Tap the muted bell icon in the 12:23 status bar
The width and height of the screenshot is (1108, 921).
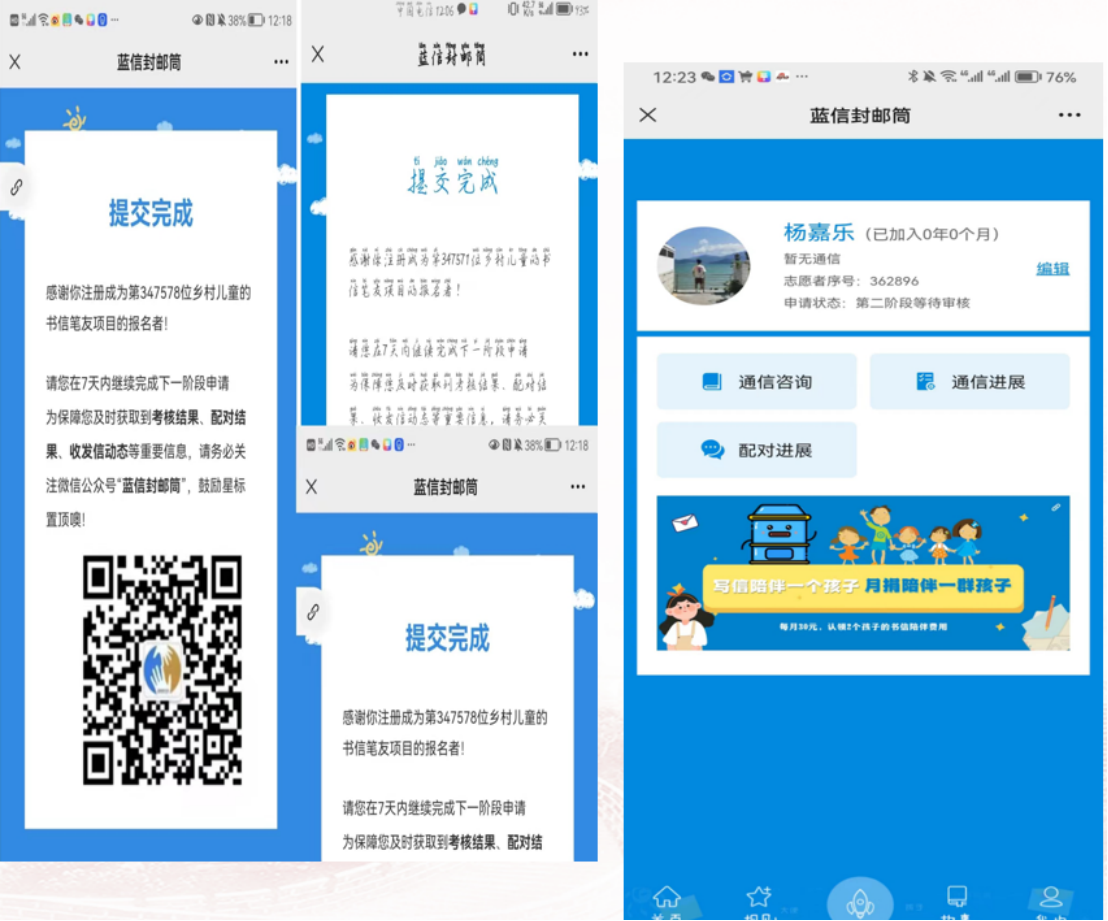coord(929,76)
